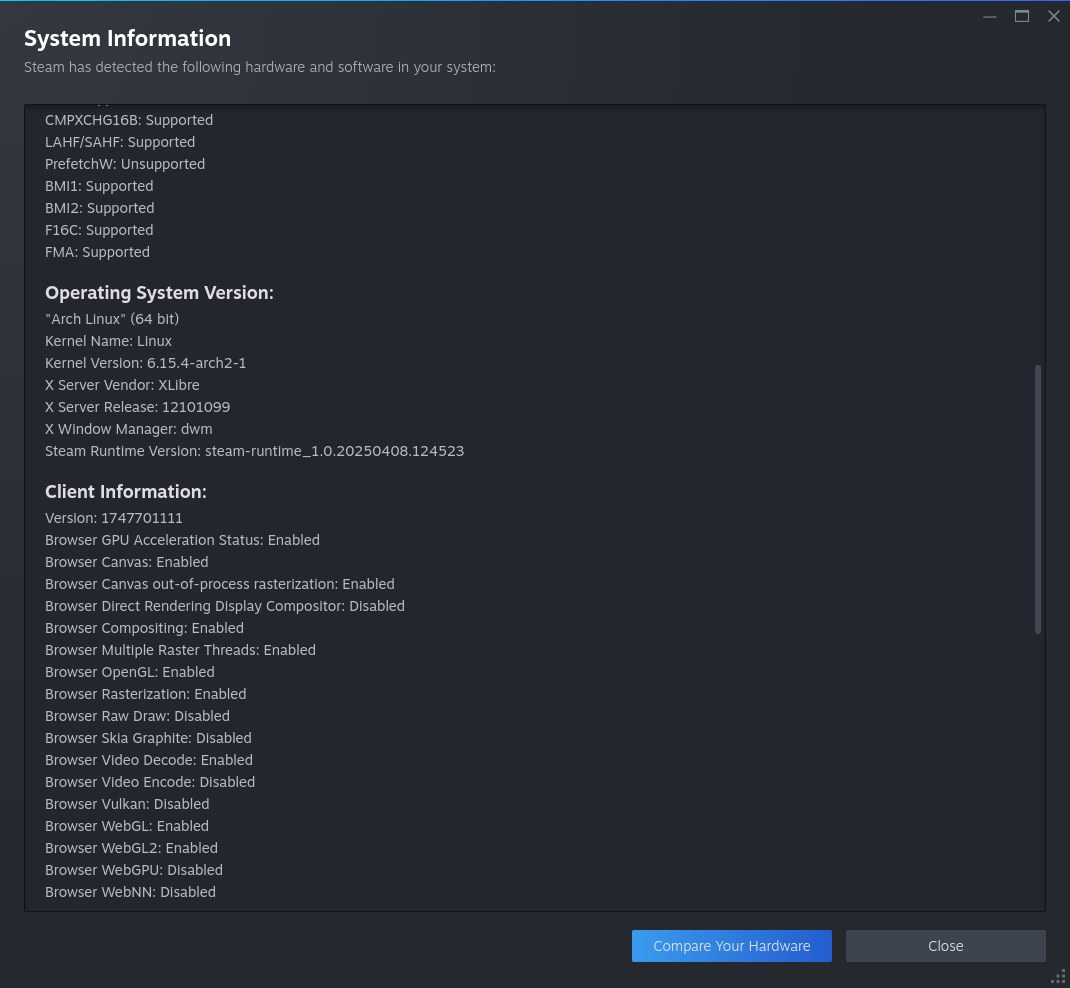Click the window resize grip corner

pyautogui.click(x=1058, y=977)
